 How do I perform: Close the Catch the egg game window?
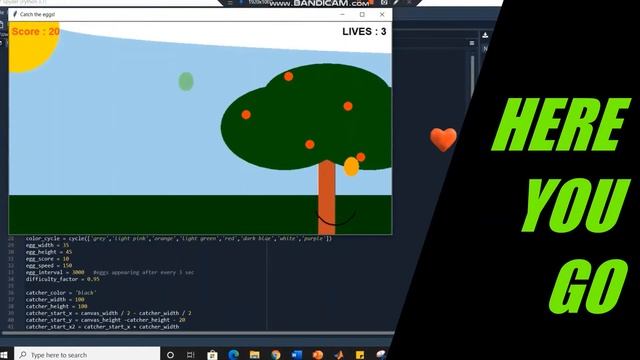pyautogui.click(x=382, y=14)
